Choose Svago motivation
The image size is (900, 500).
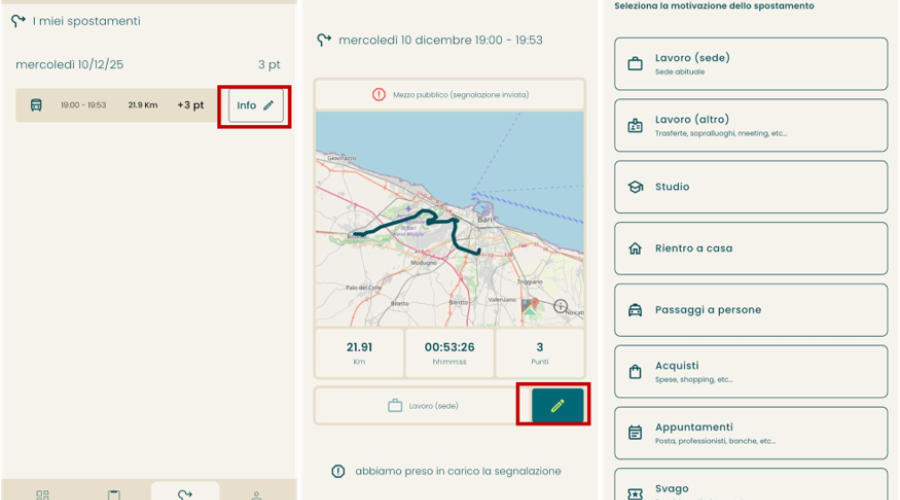pyautogui.click(x=751, y=485)
